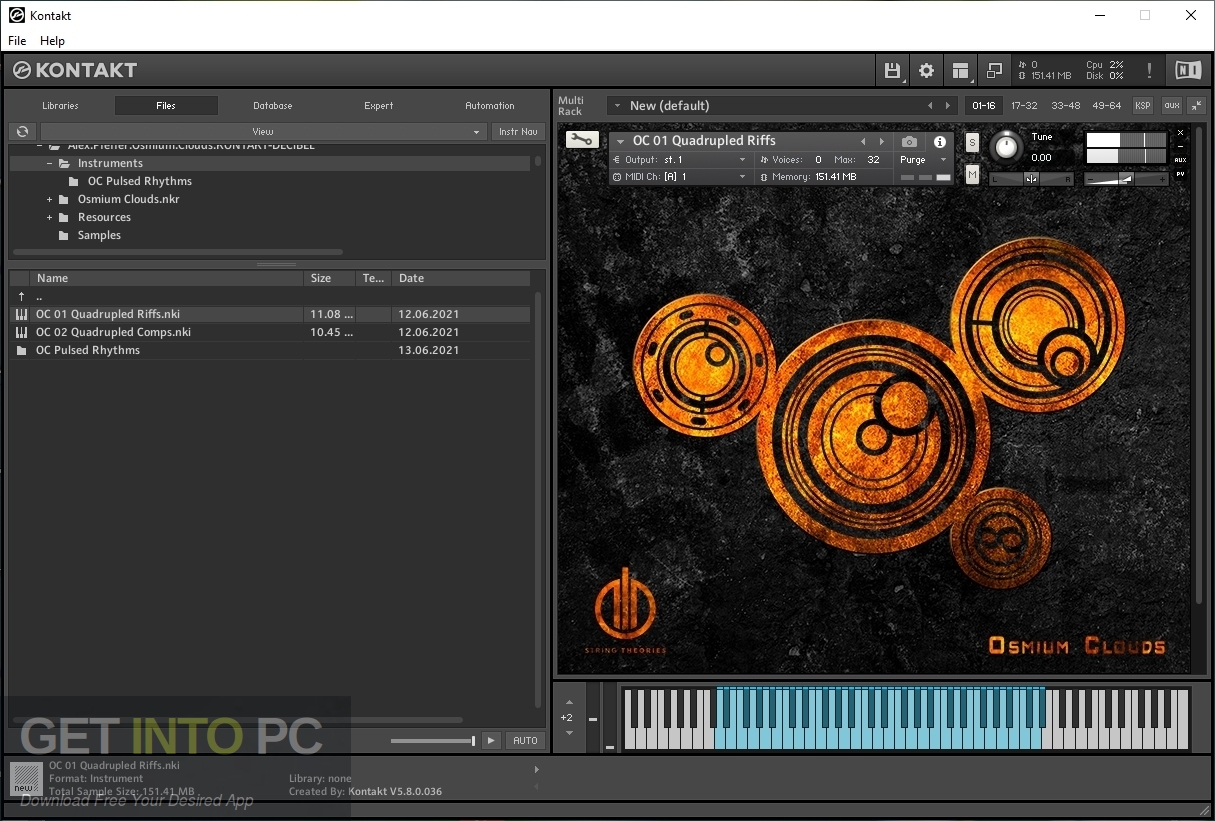Screen dimensions: 1215x821
Task: Open the MIDI Ch dropdown
Action: [680, 176]
